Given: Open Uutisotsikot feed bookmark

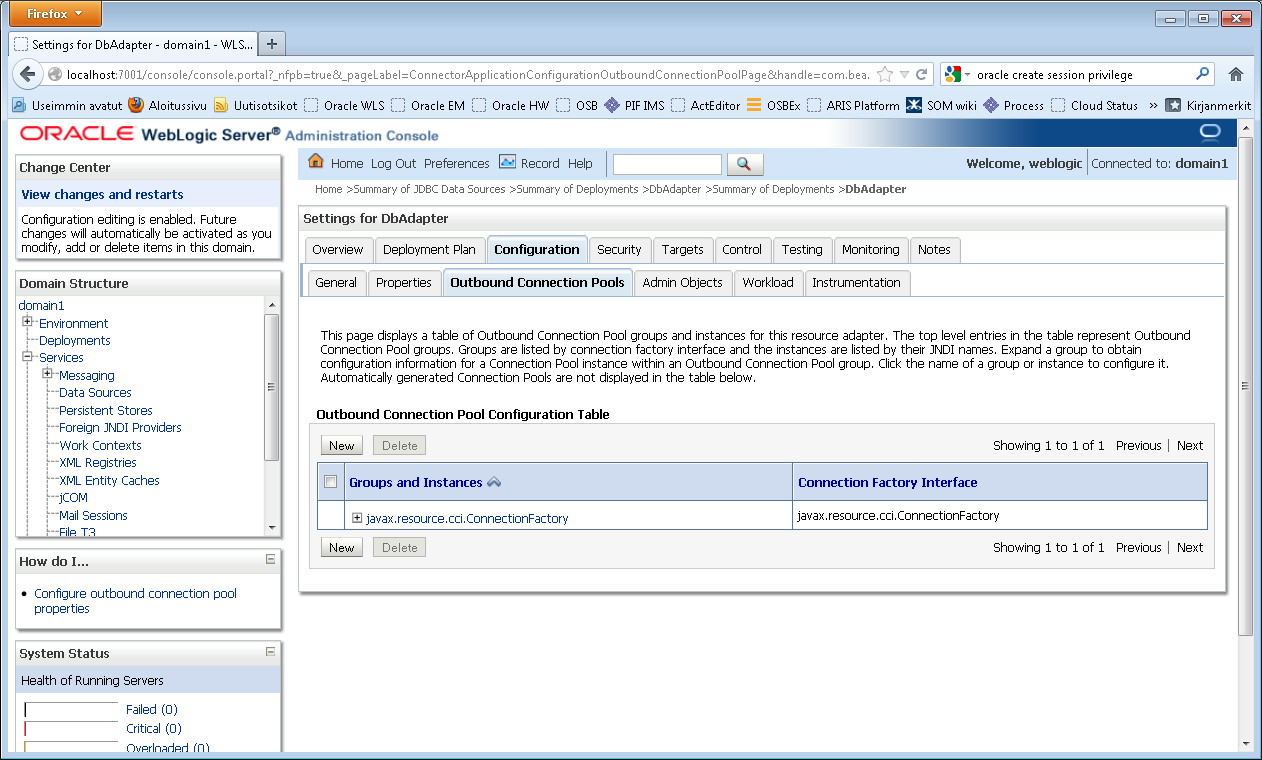Looking at the screenshot, I should (255, 105).
